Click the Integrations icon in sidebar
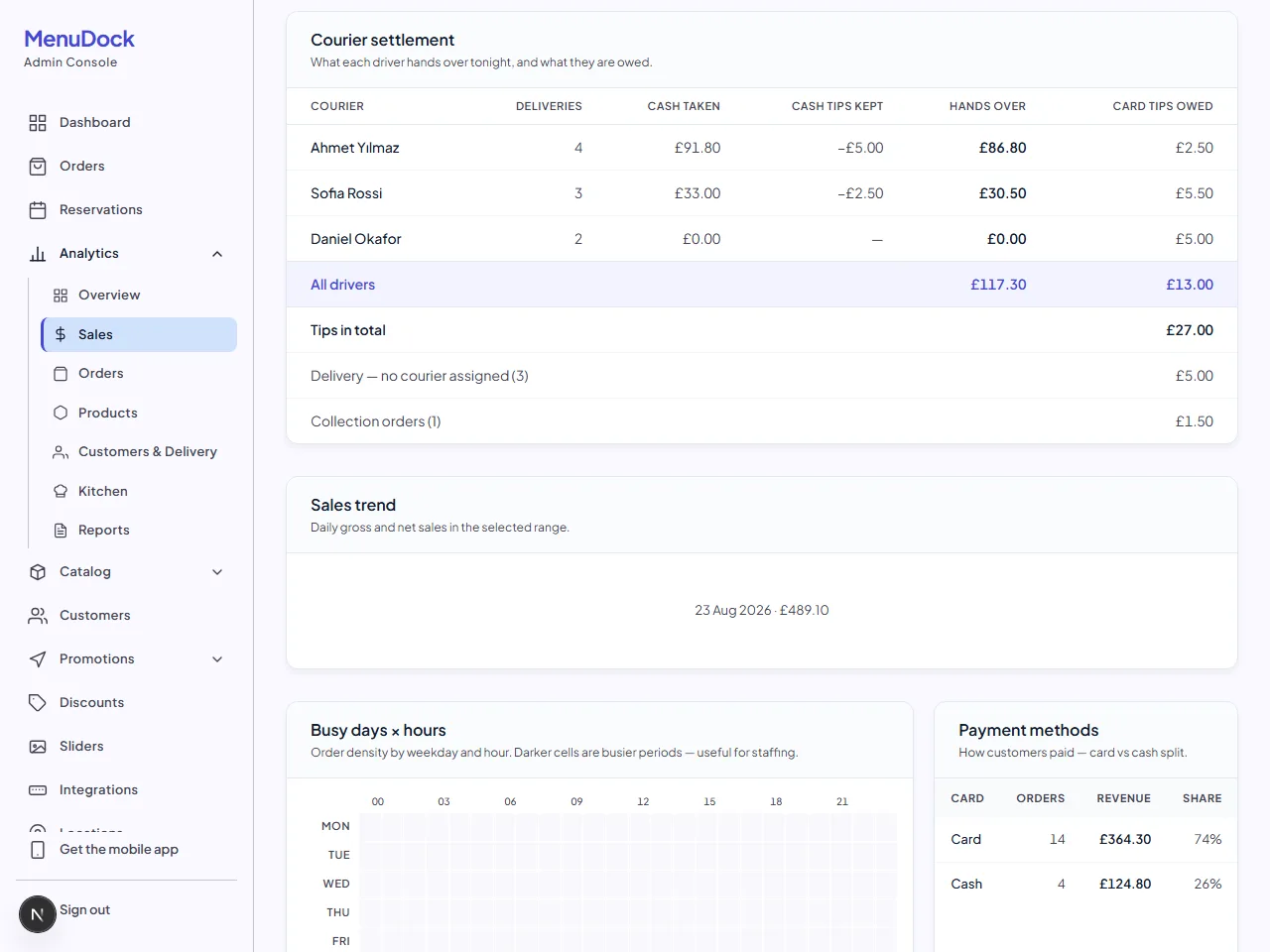 tap(38, 790)
